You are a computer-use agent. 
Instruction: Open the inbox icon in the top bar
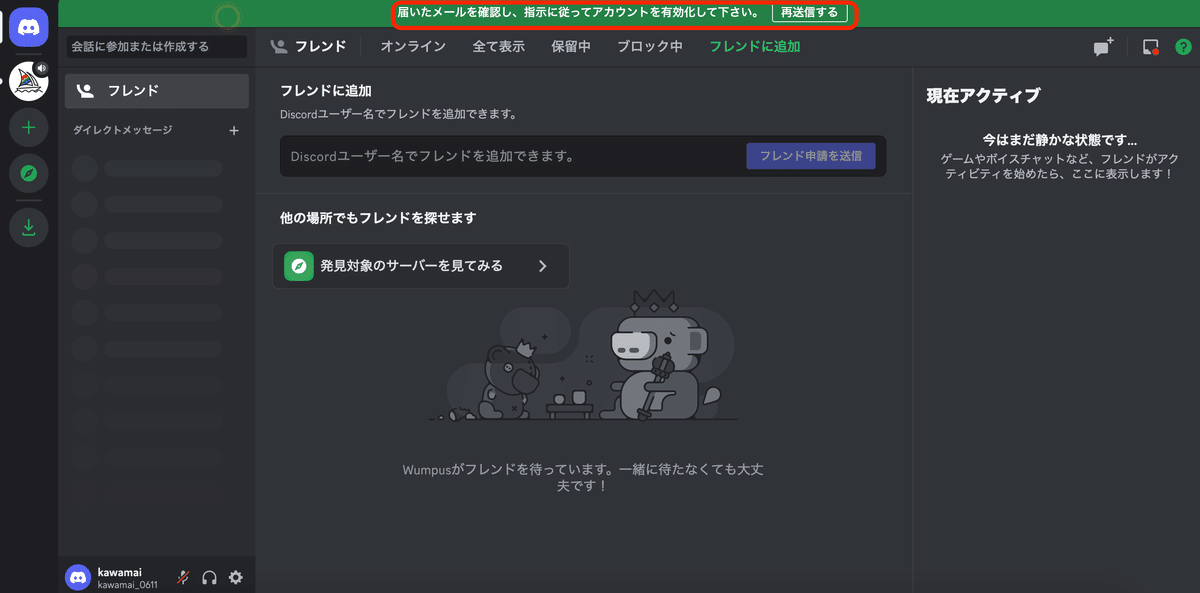pos(1150,47)
